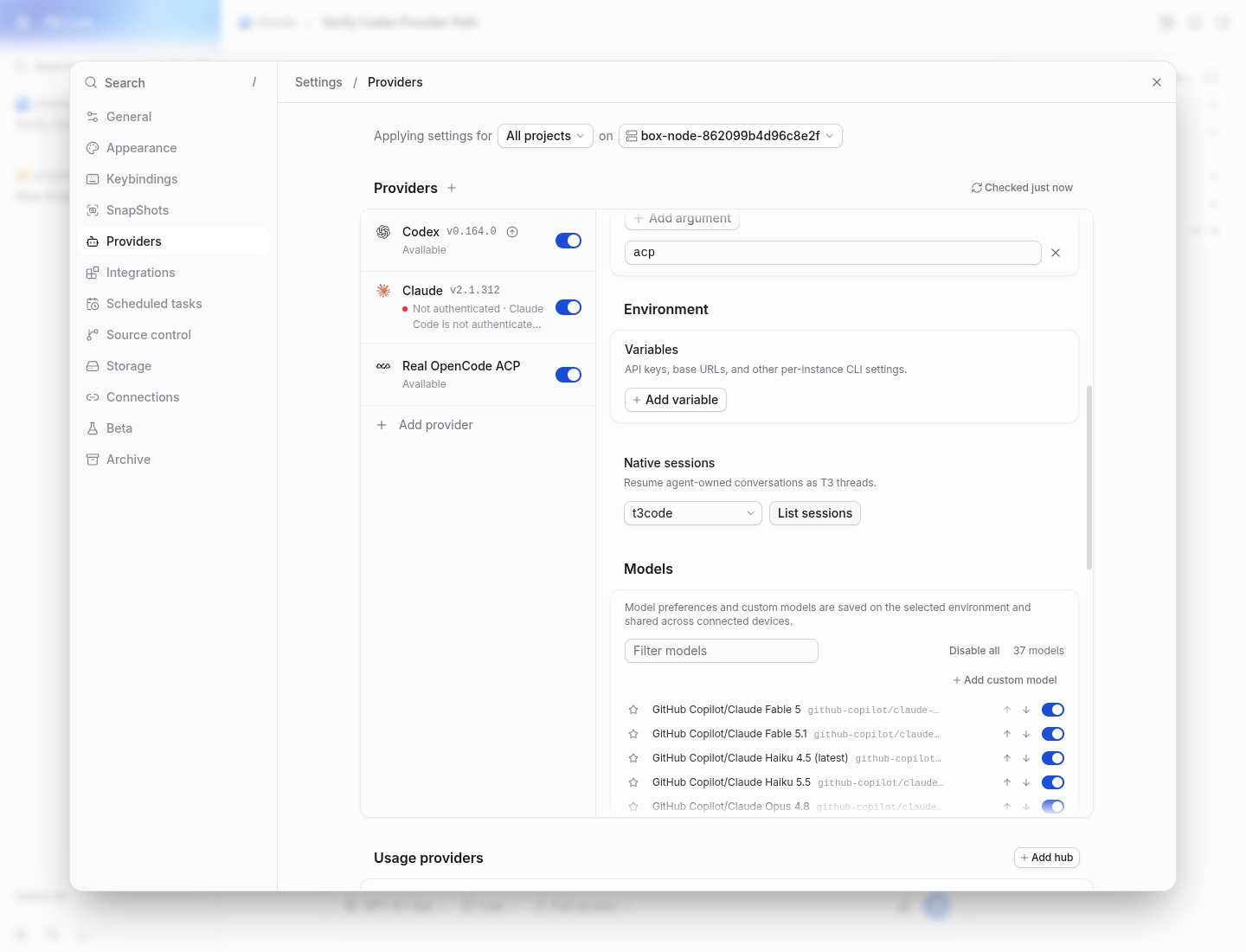Move Claude Fable 5 model up
This screenshot has height=952, width=1246.
point(1007,710)
